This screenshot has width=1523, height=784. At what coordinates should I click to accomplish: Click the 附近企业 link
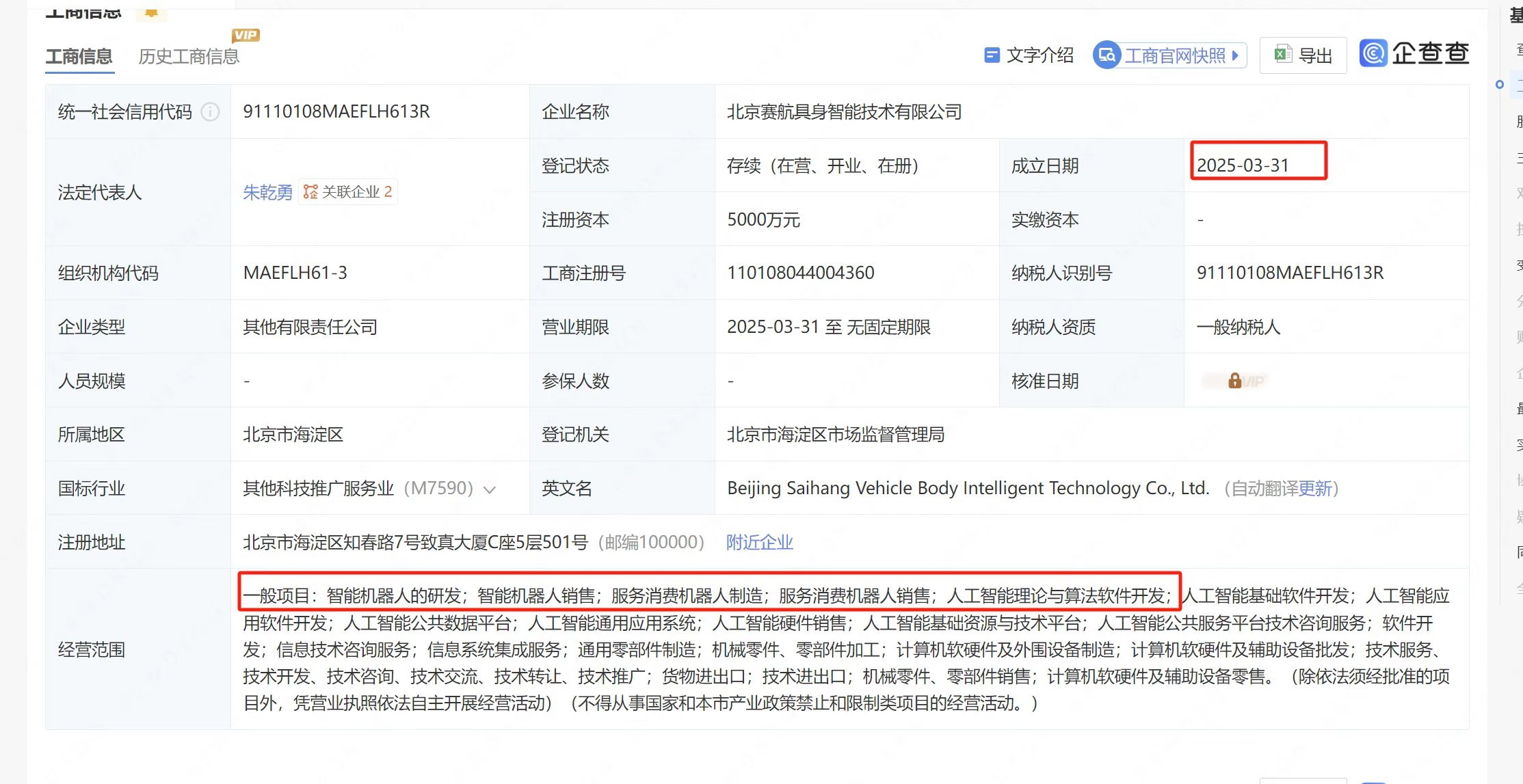coord(759,543)
